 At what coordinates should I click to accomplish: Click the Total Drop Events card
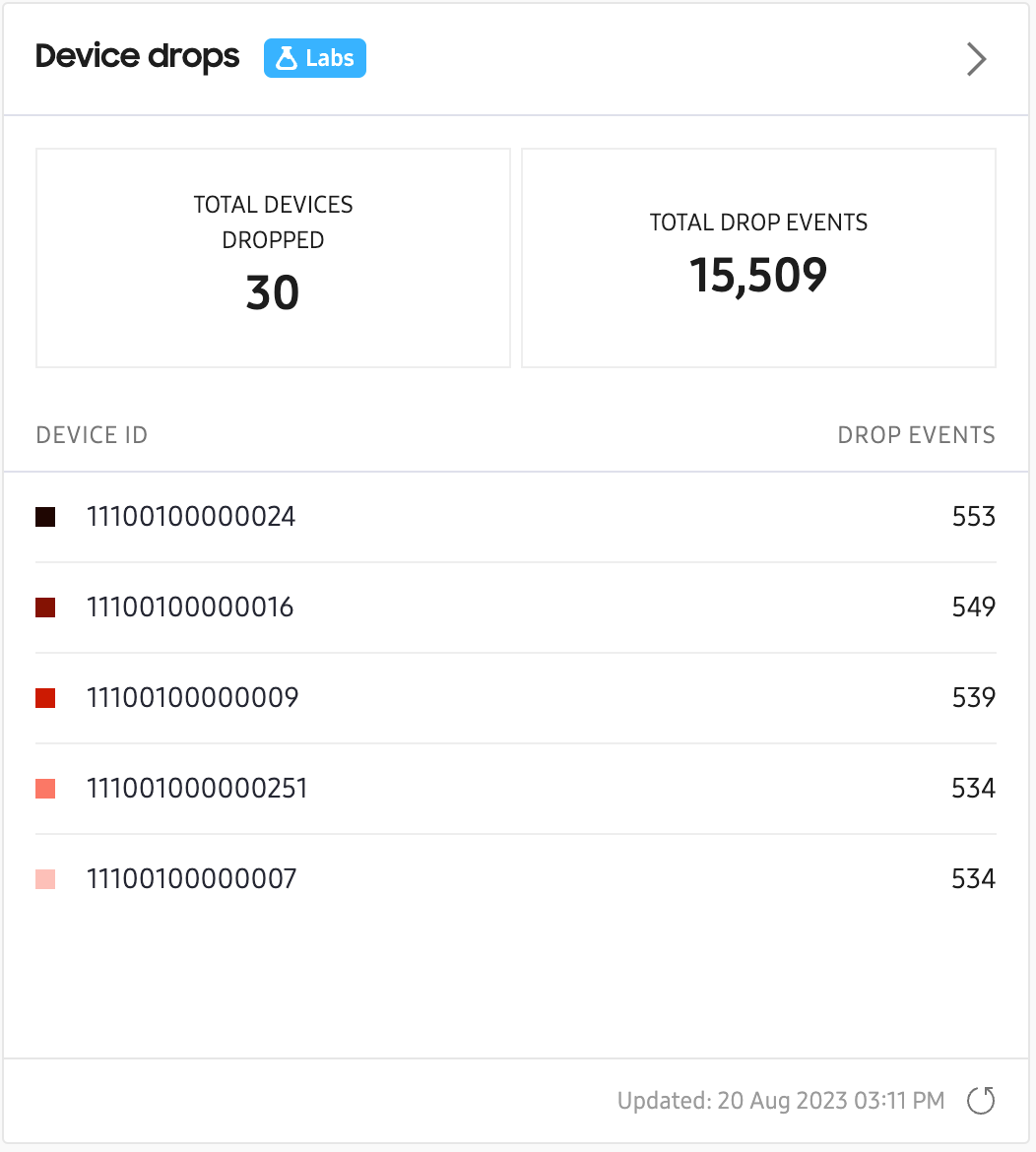coord(758,258)
